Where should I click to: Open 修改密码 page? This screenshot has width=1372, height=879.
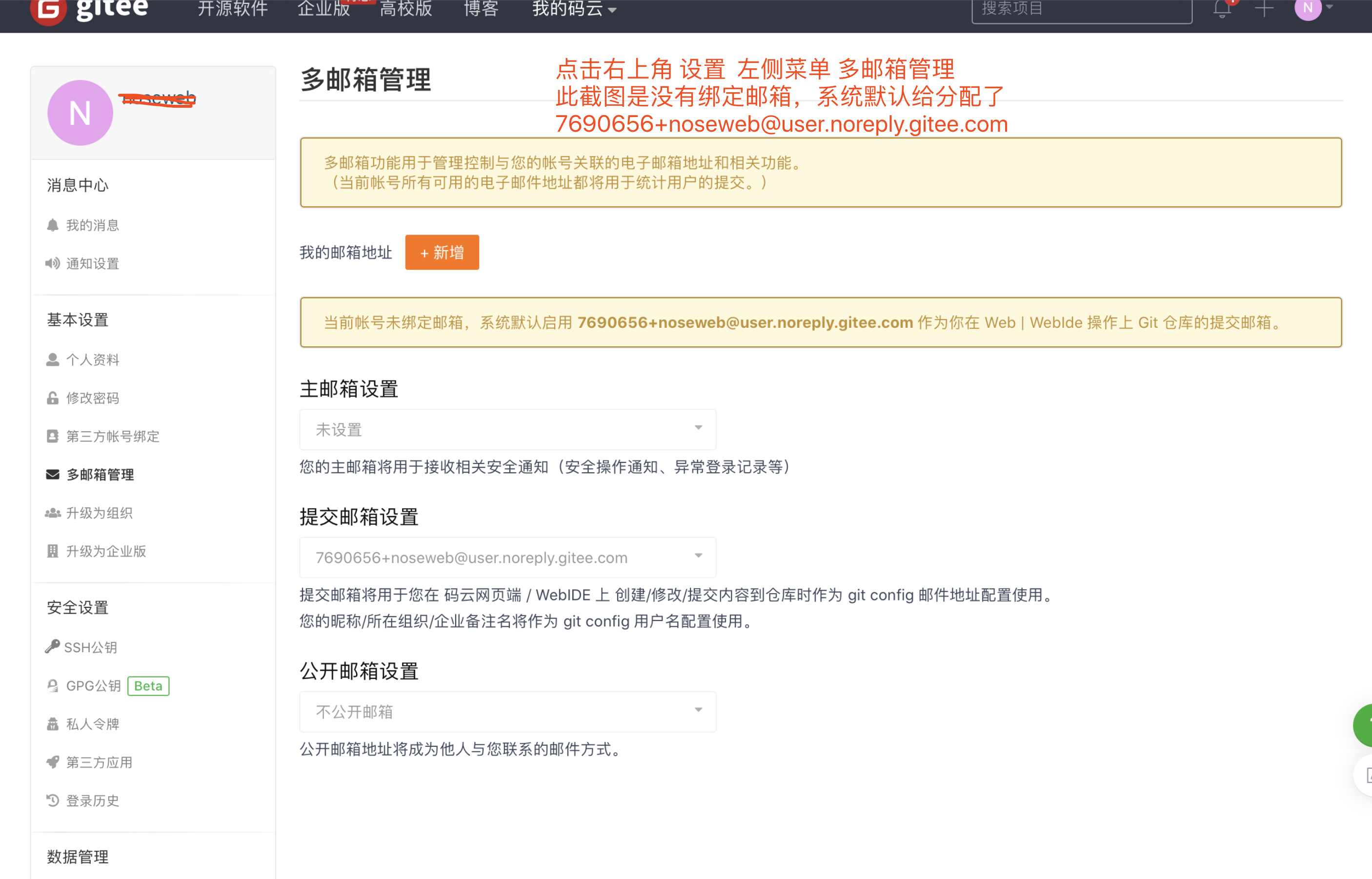(x=93, y=398)
